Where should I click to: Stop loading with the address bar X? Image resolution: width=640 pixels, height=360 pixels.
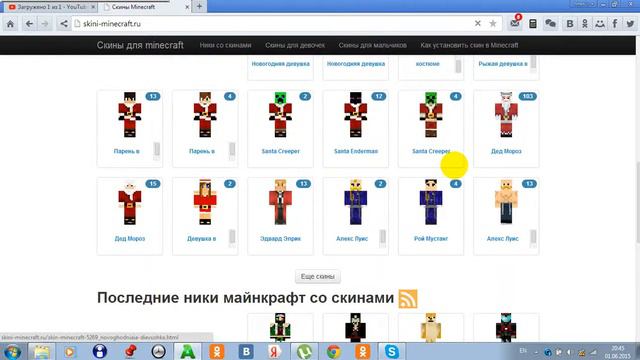[478, 24]
